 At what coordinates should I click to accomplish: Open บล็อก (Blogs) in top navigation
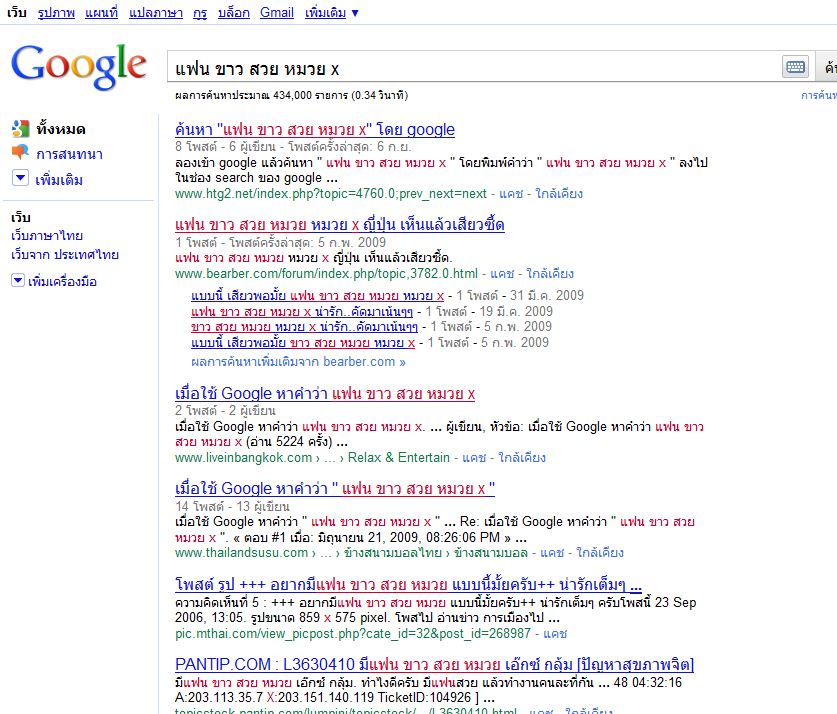click(233, 12)
